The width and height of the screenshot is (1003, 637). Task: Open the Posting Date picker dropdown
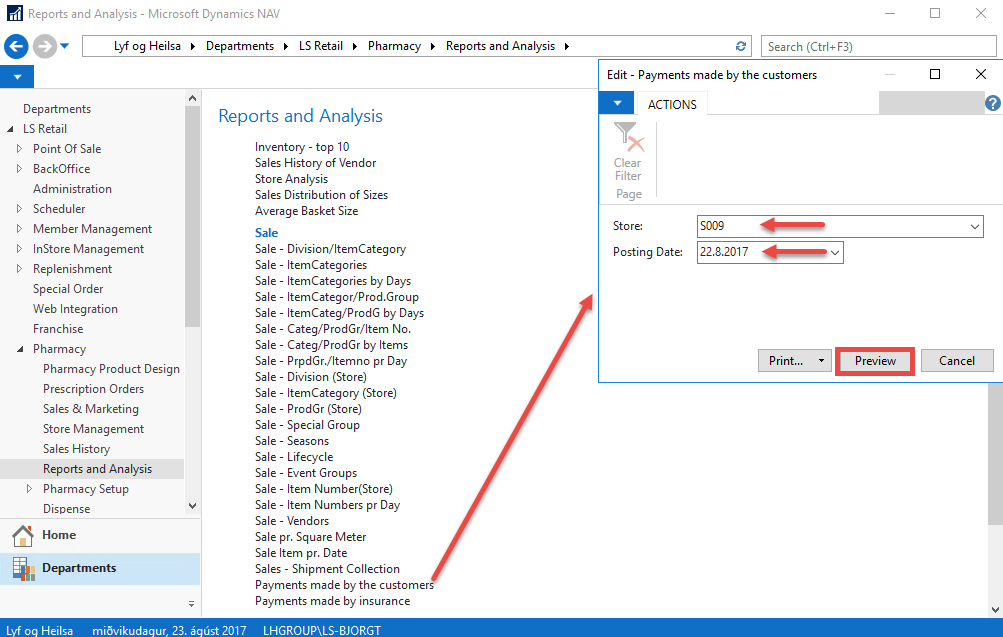[x=834, y=253]
